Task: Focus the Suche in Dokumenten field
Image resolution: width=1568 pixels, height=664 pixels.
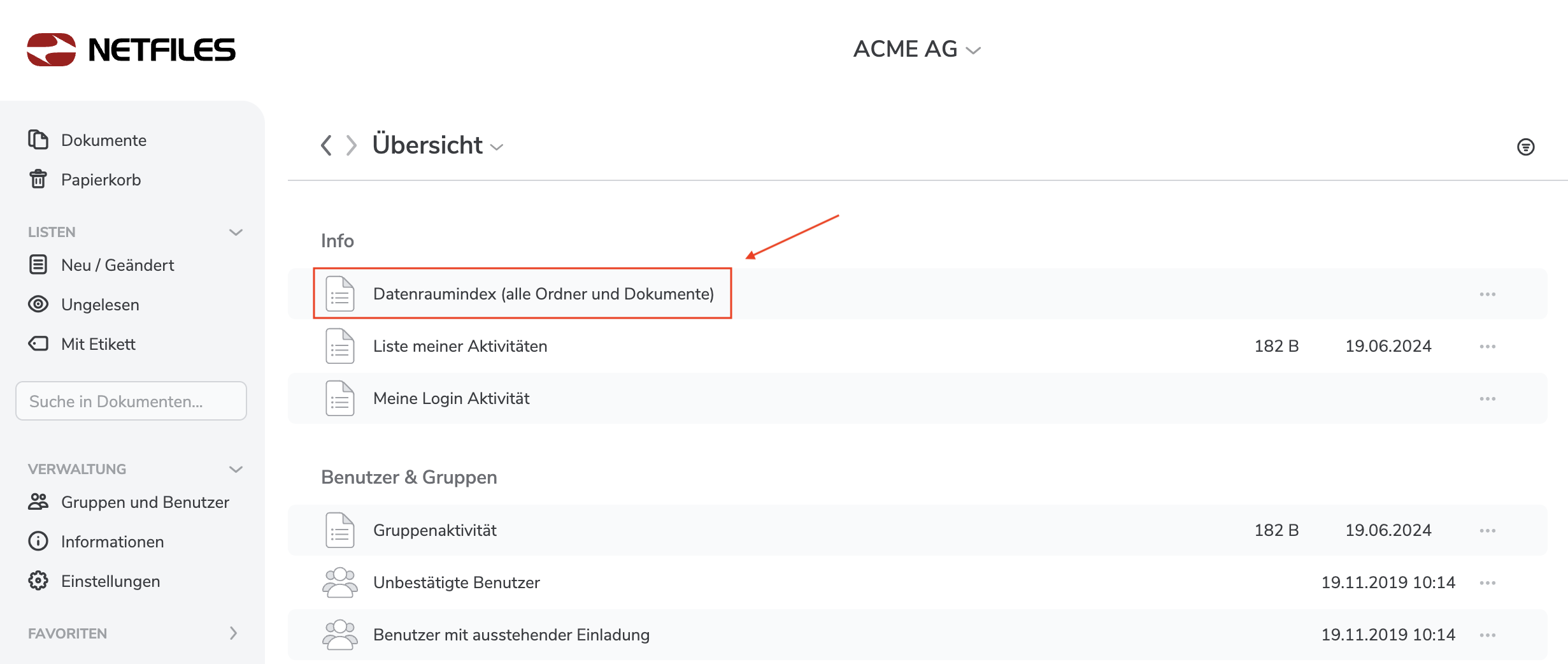Action: click(131, 401)
